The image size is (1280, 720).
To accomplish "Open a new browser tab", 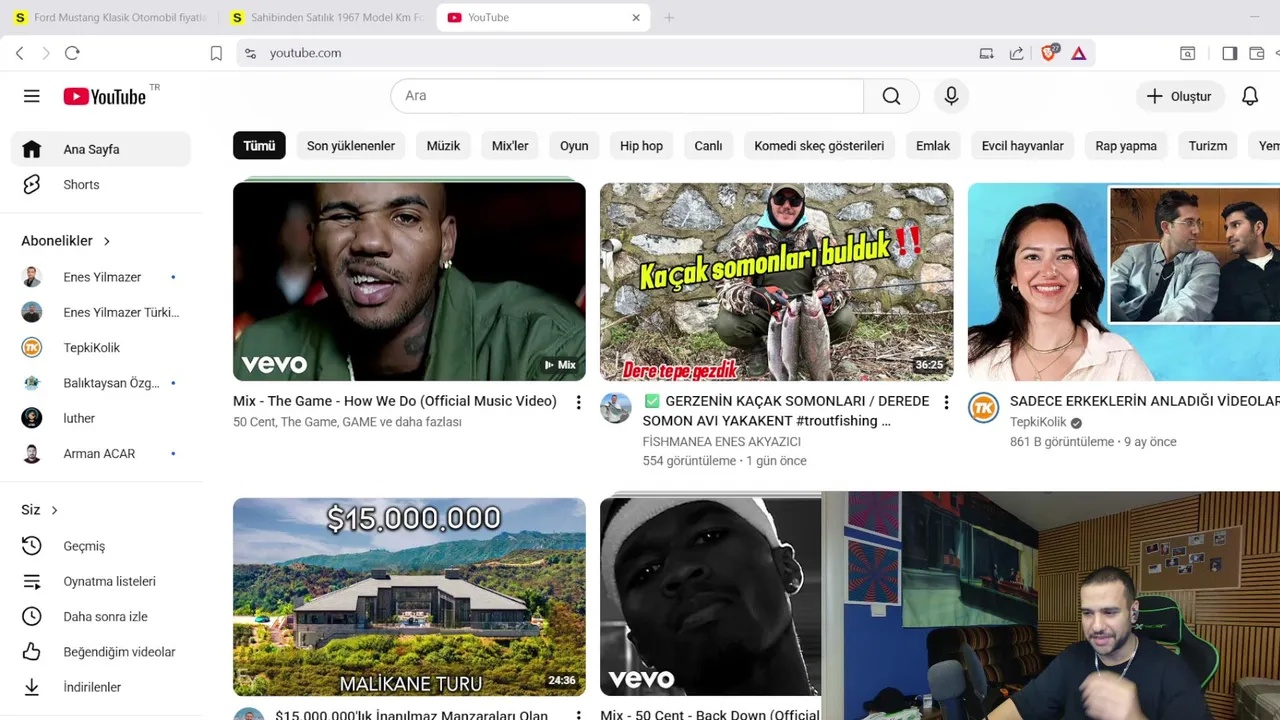I will pyautogui.click(x=669, y=17).
